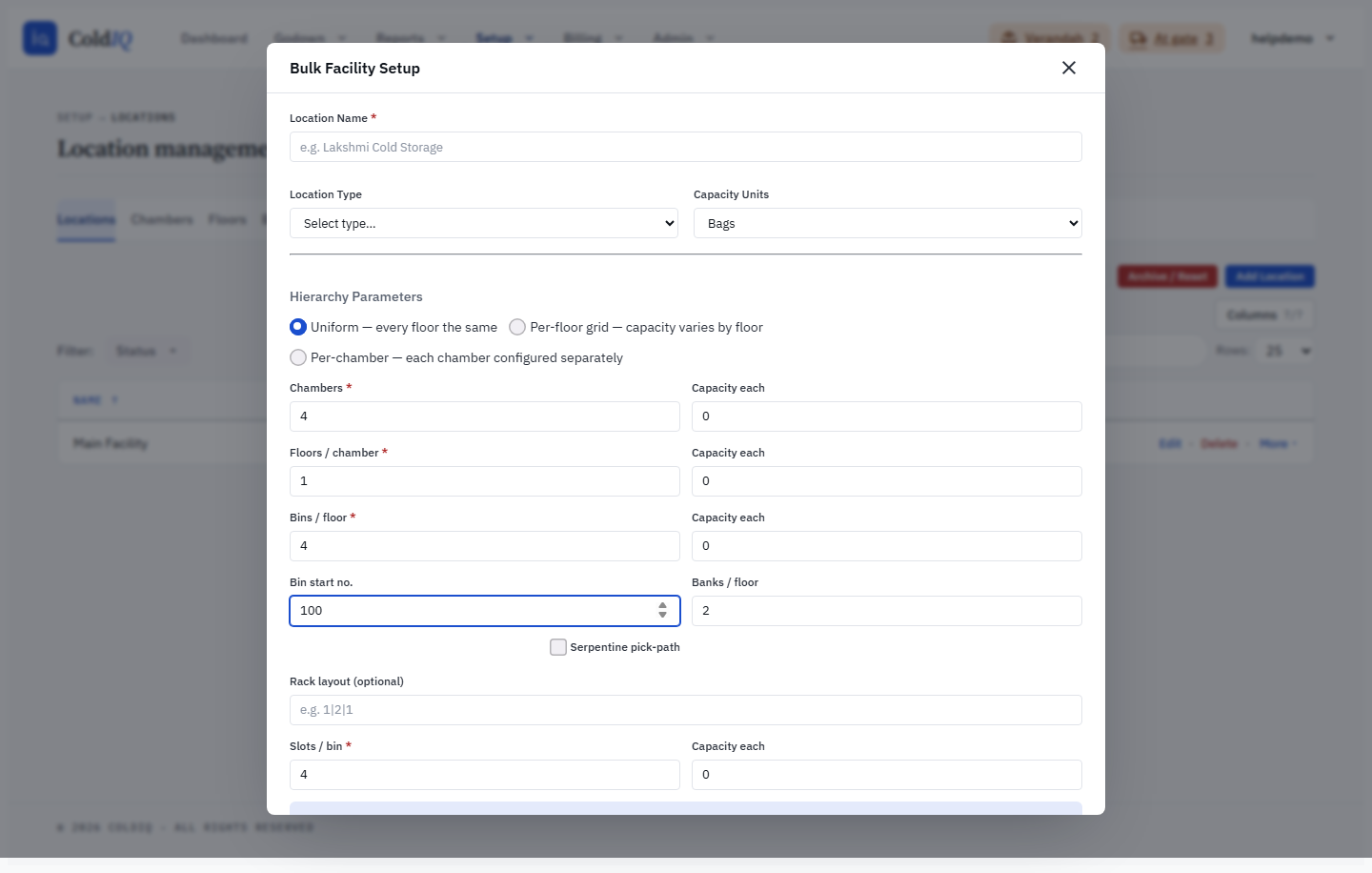Click the ColdIQ logo icon in background

(x=40, y=38)
